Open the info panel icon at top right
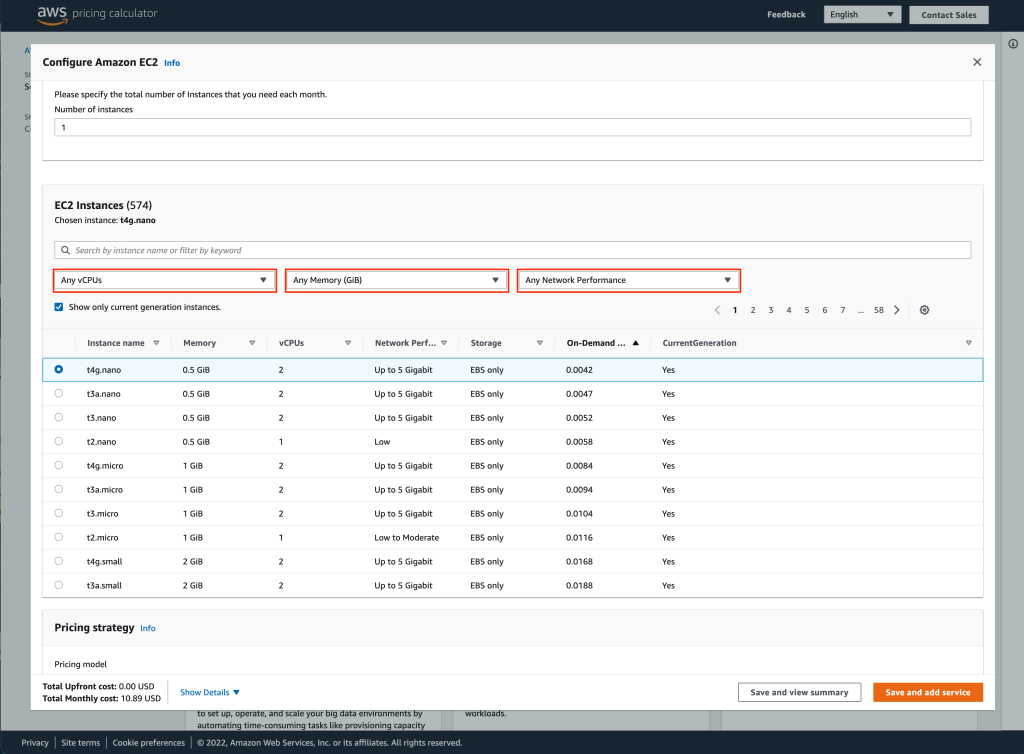1024x754 pixels. pos(1013,44)
